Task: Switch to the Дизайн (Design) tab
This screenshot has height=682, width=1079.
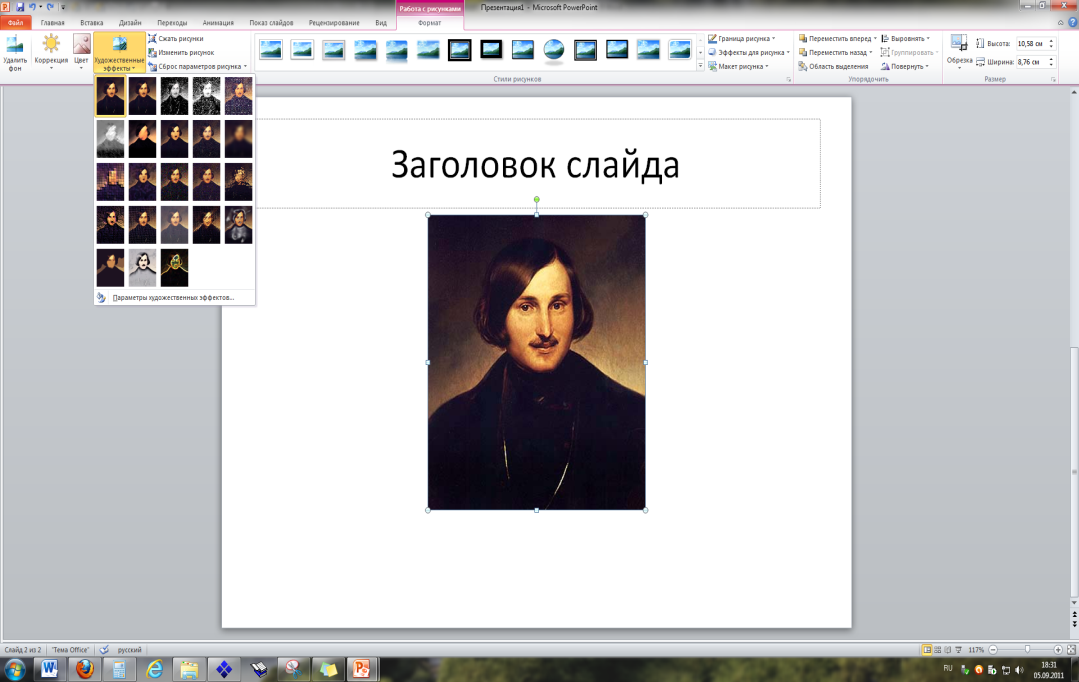Action: 130,23
